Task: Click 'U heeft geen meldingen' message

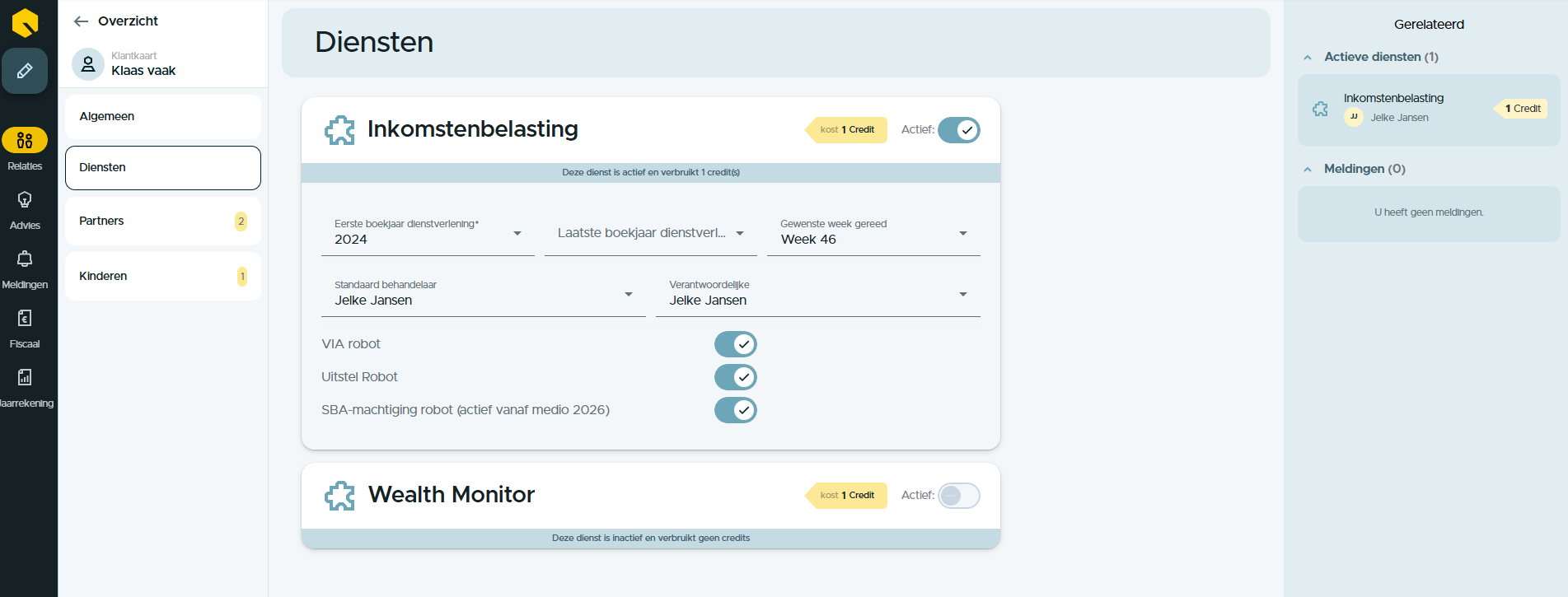Action: (1429, 212)
